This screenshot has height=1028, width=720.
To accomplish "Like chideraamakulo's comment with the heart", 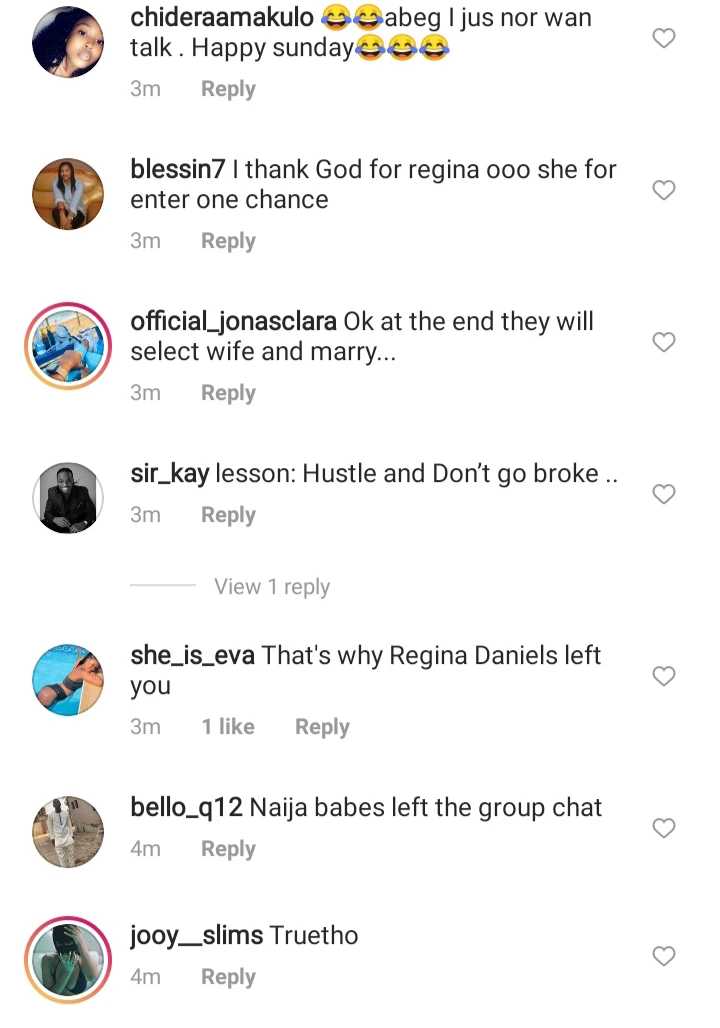I will point(664,38).
